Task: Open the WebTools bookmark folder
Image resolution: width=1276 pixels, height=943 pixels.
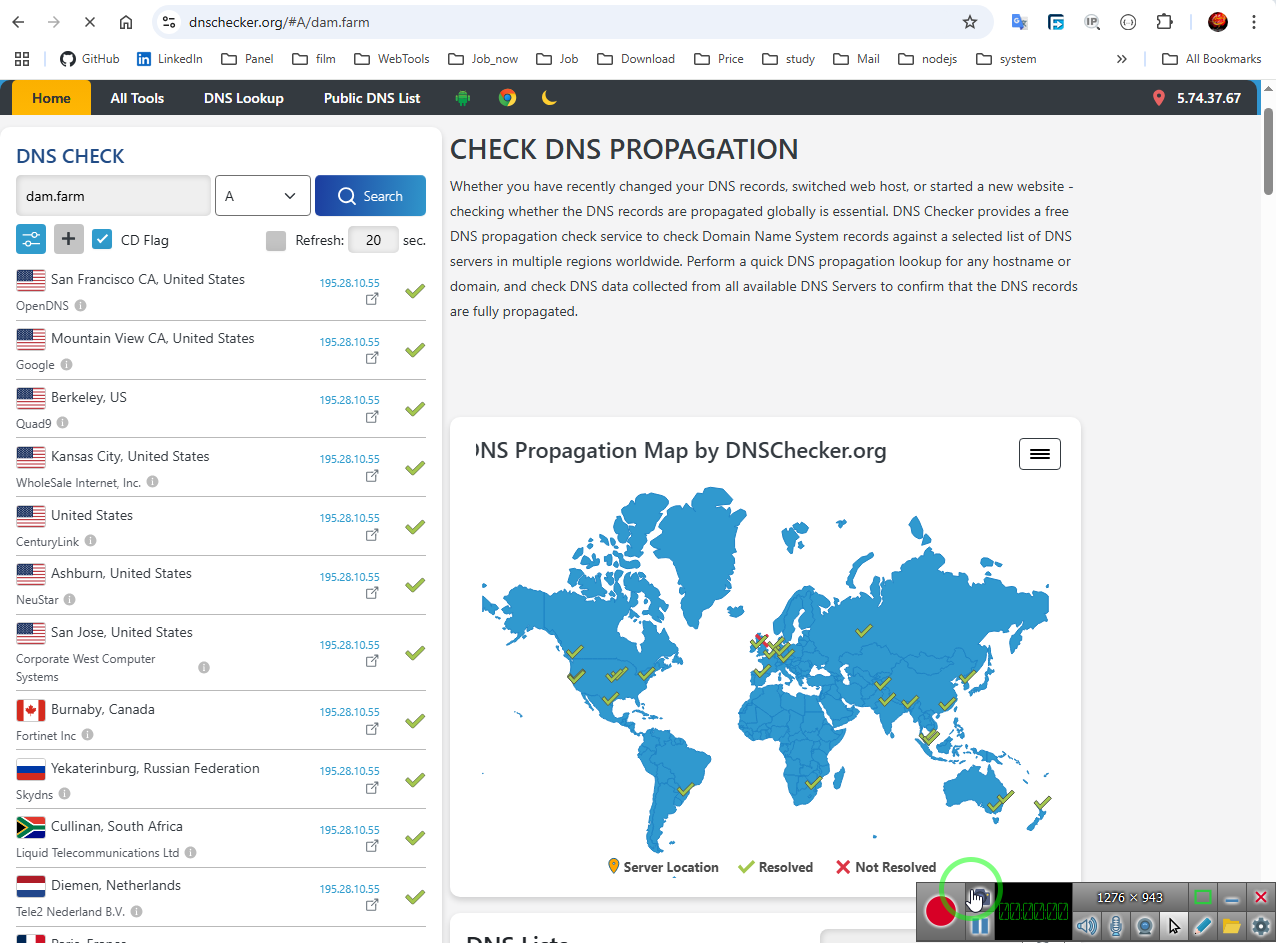Action: pos(391,59)
